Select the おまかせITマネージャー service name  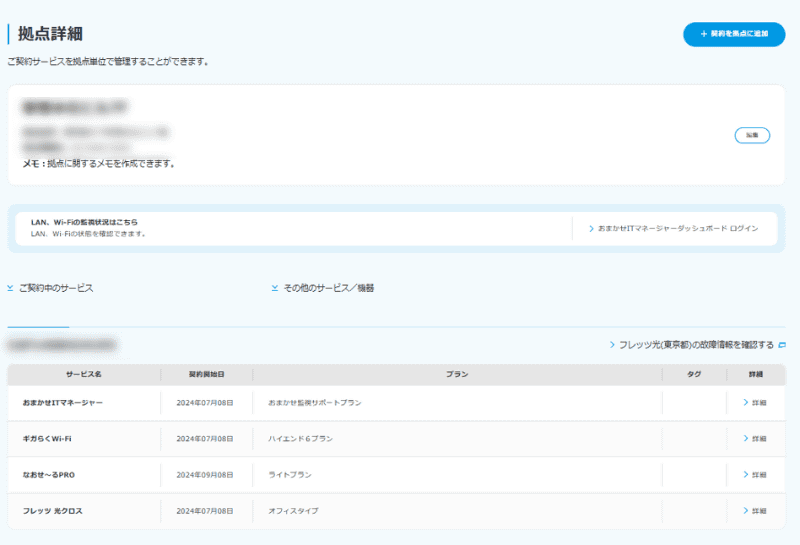63,403
